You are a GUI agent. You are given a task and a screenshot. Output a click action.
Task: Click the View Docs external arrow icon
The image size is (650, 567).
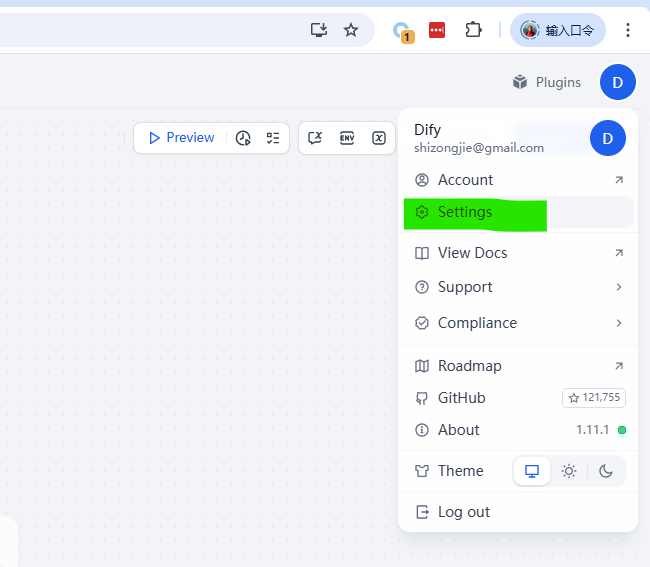point(619,253)
